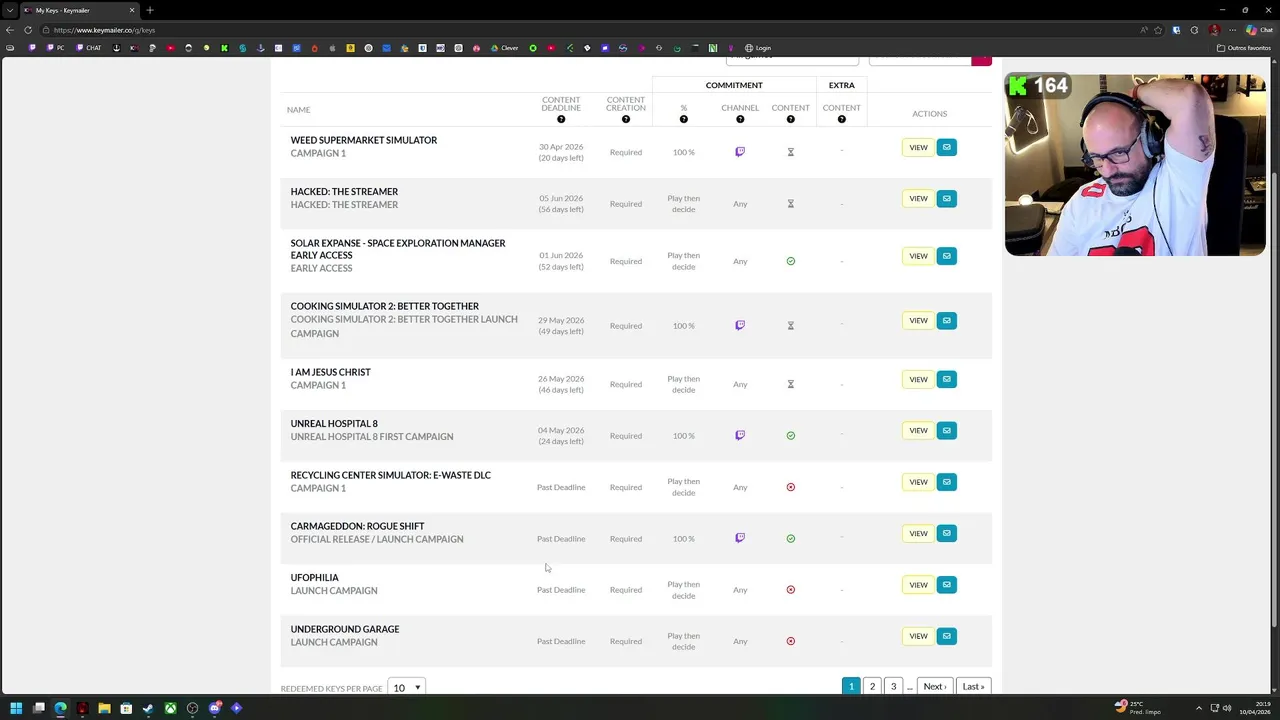Click Twitch icon in Carmageddon row
The height and width of the screenshot is (720, 1280).
(740, 538)
